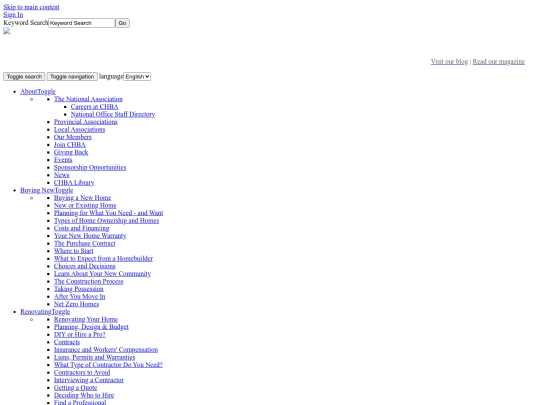Image resolution: width=540 pixels, height=405 pixels.
Task: Click the Toggle navigation button
Action: click(72, 76)
